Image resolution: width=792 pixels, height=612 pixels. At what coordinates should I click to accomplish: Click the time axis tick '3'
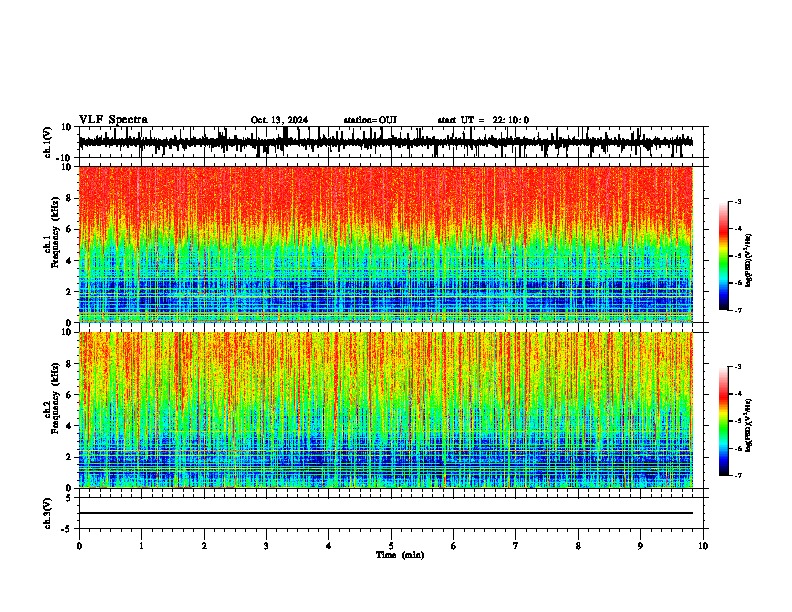tap(266, 546)
